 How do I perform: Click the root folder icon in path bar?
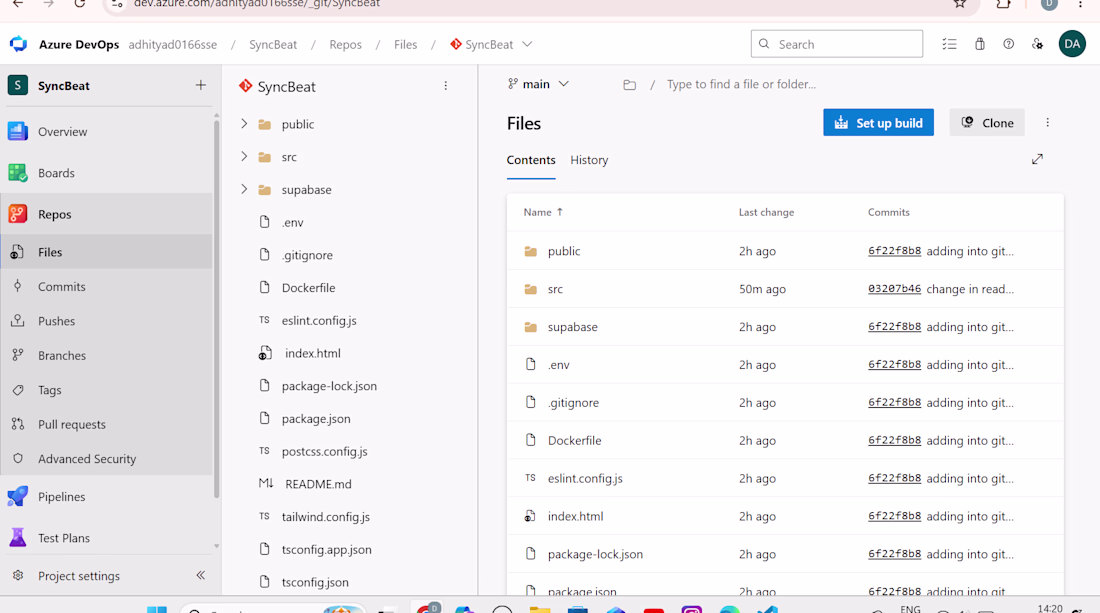point(629,85)
